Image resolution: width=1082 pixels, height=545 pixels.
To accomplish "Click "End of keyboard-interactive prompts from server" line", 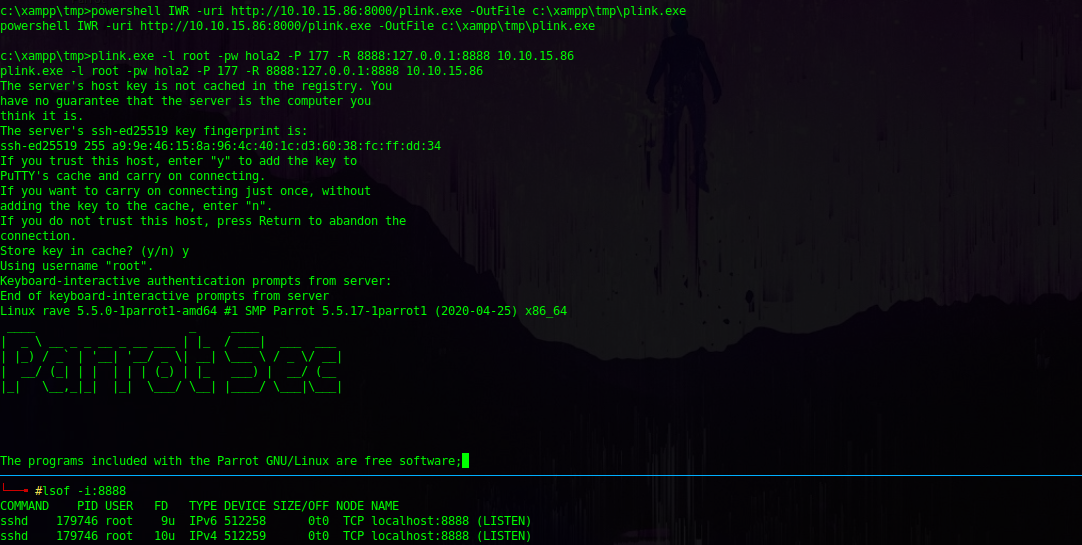I will pos(165,296).
